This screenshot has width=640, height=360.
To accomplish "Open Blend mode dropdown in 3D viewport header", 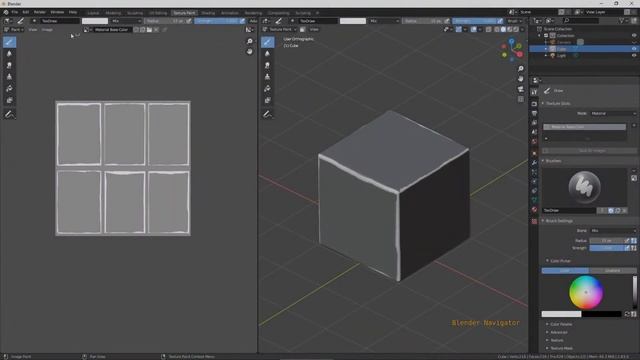I will click(x=384, y=21).
